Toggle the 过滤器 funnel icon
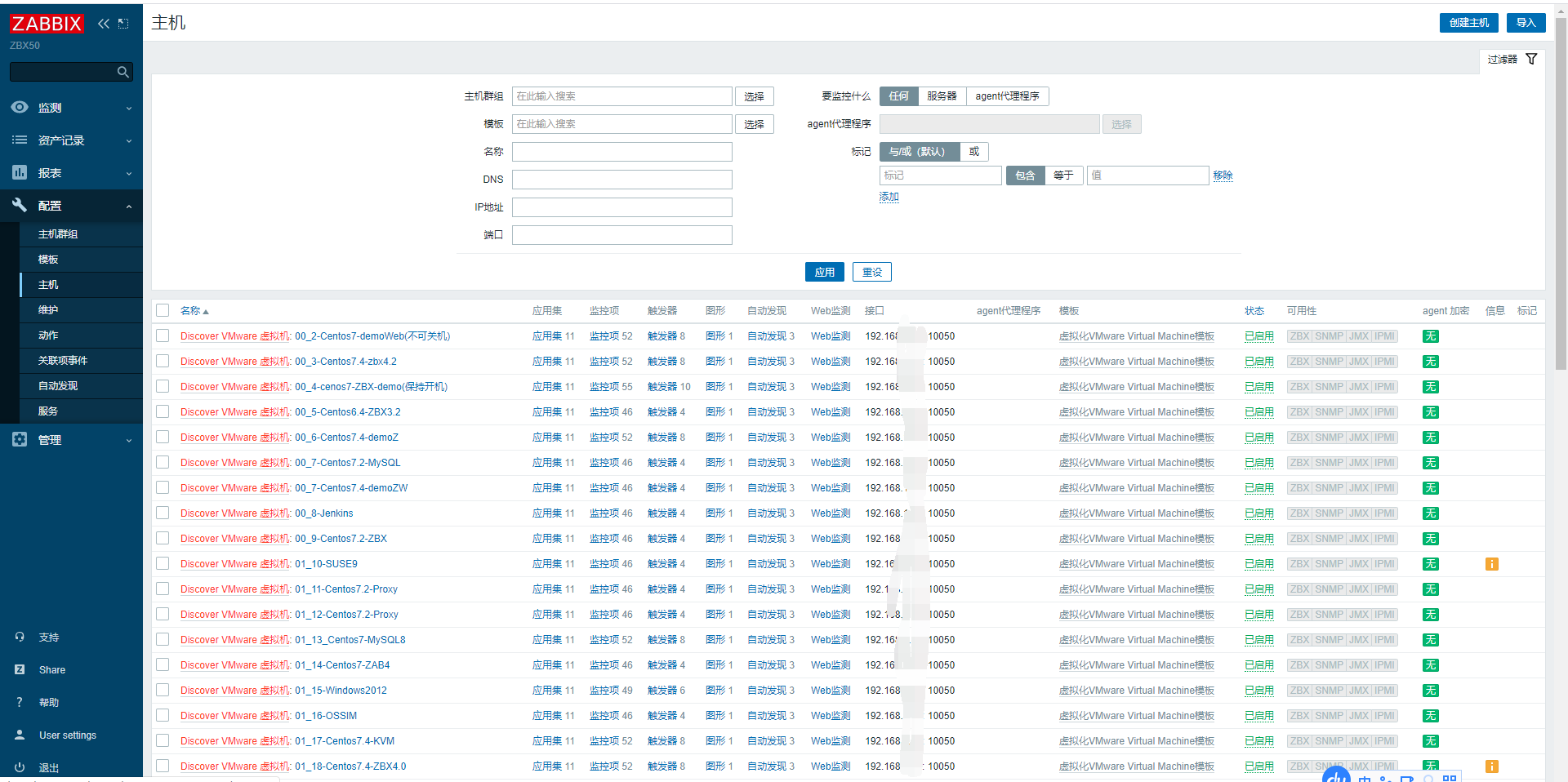This screenshot has height=782, width=1568. [x=1531, y=59]
